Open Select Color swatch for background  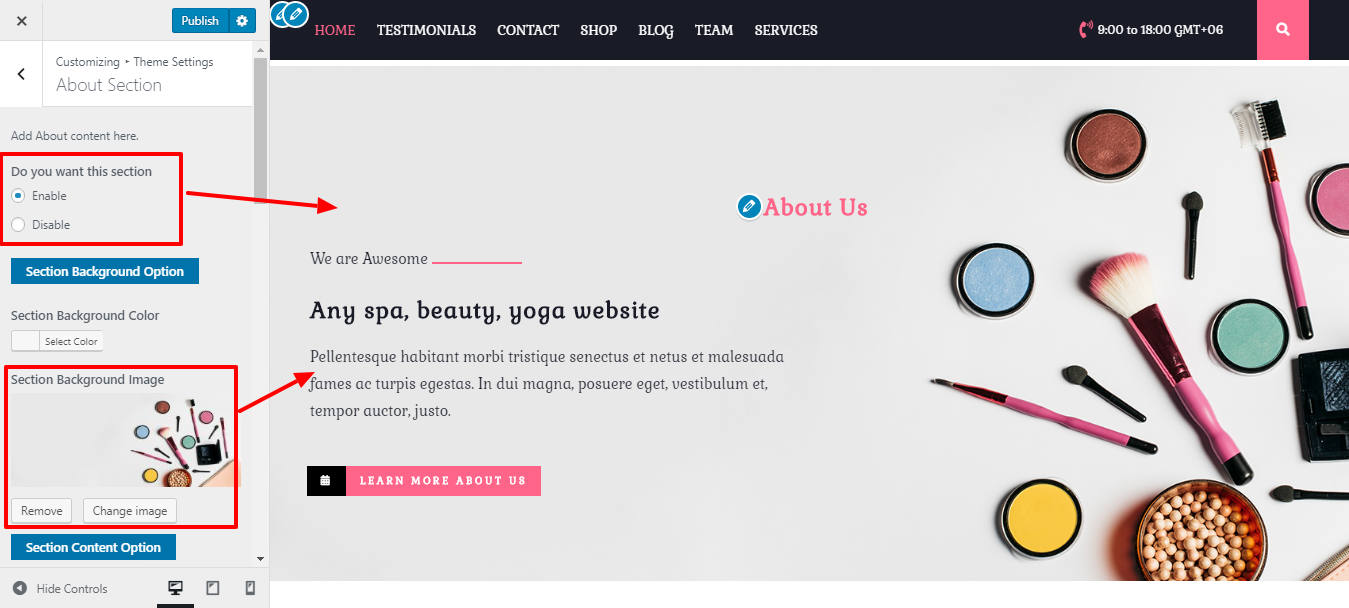click(x=57, y=341)
